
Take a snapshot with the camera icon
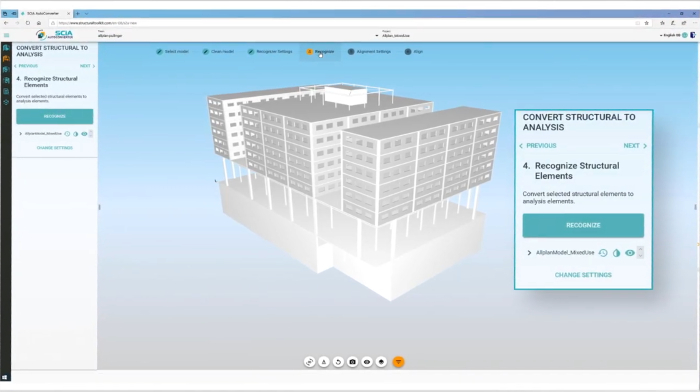352,362
